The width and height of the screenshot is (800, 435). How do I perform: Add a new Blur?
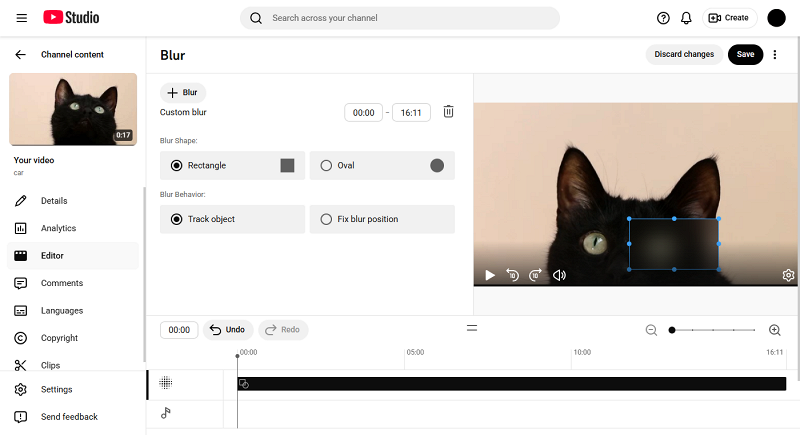(x=183, y=93)
